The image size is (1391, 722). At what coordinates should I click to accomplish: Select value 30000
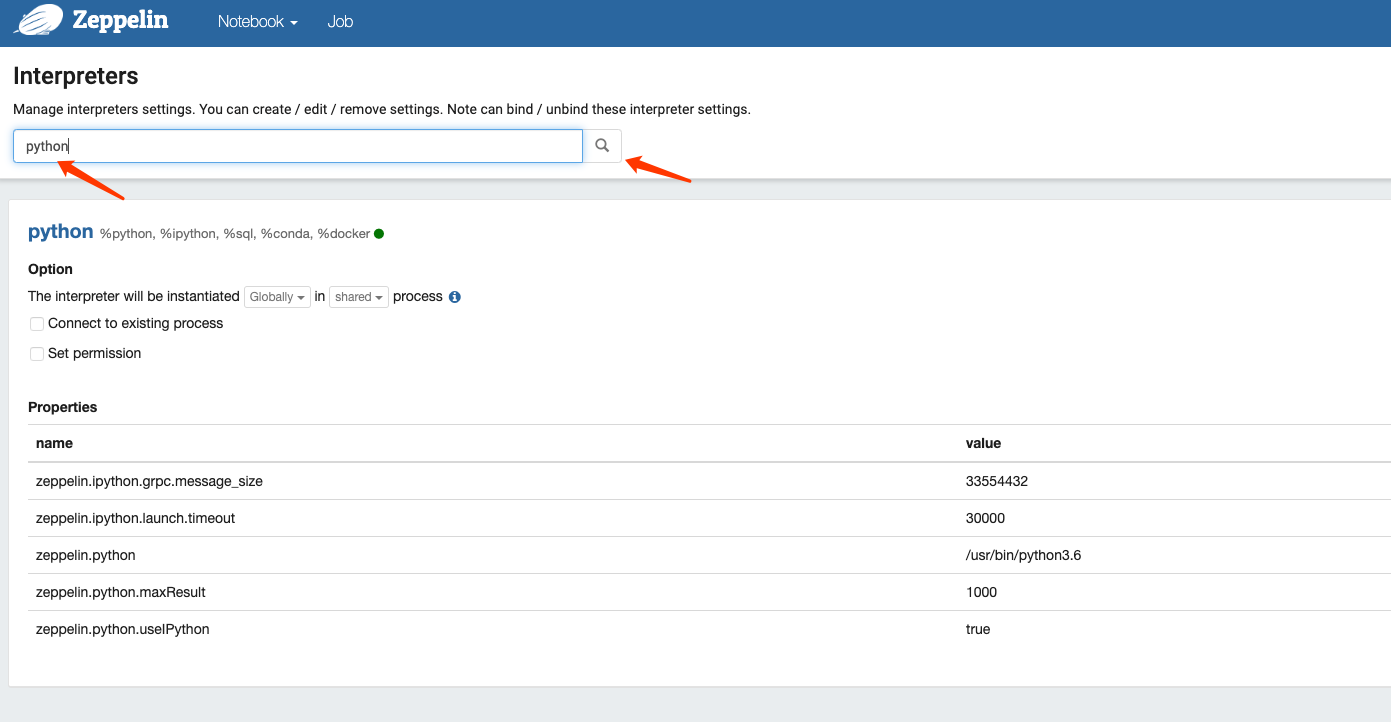[x=985, y=518]
